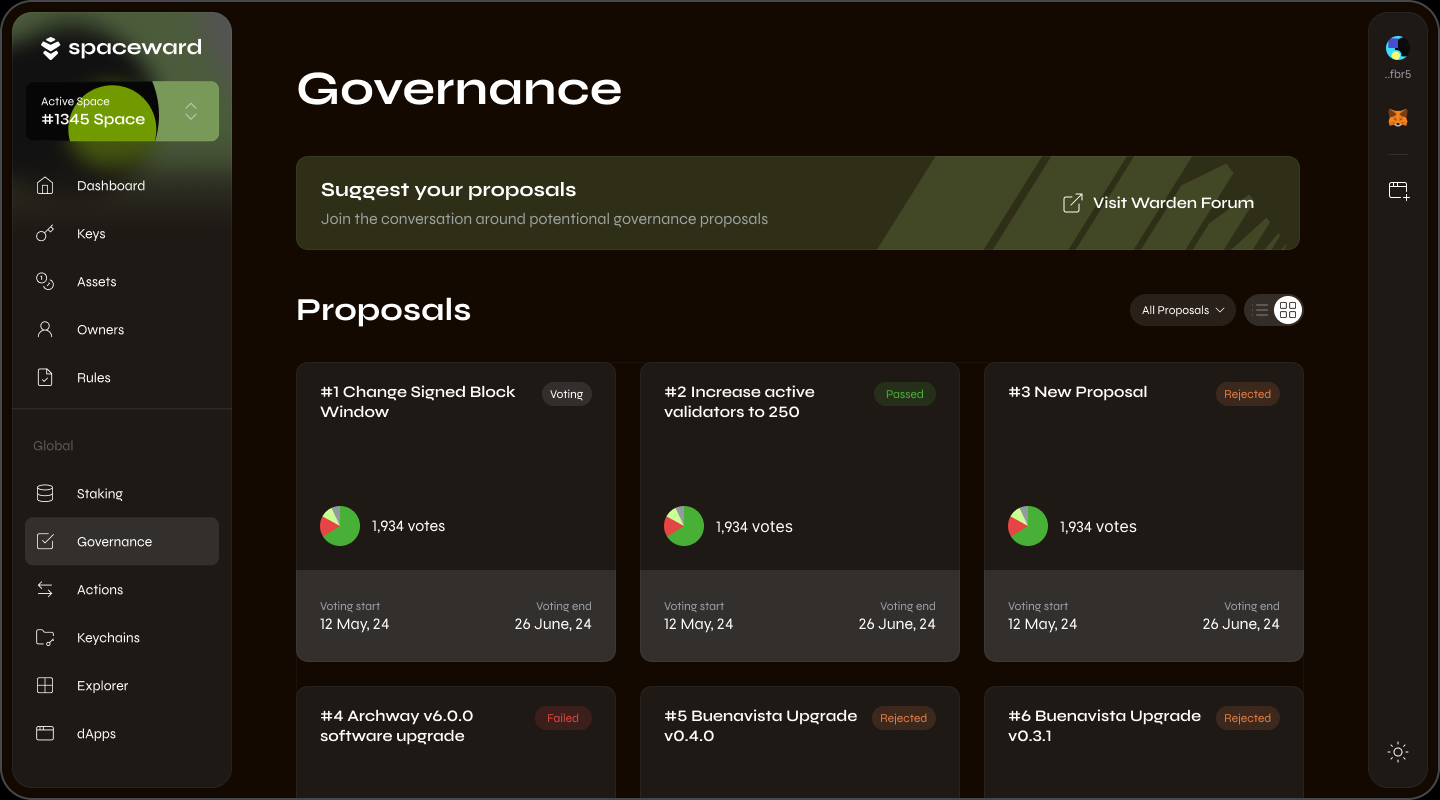The image size is (1440, 800).
Task: Switch proposals to grid view
Action: tap(1288, 310)
